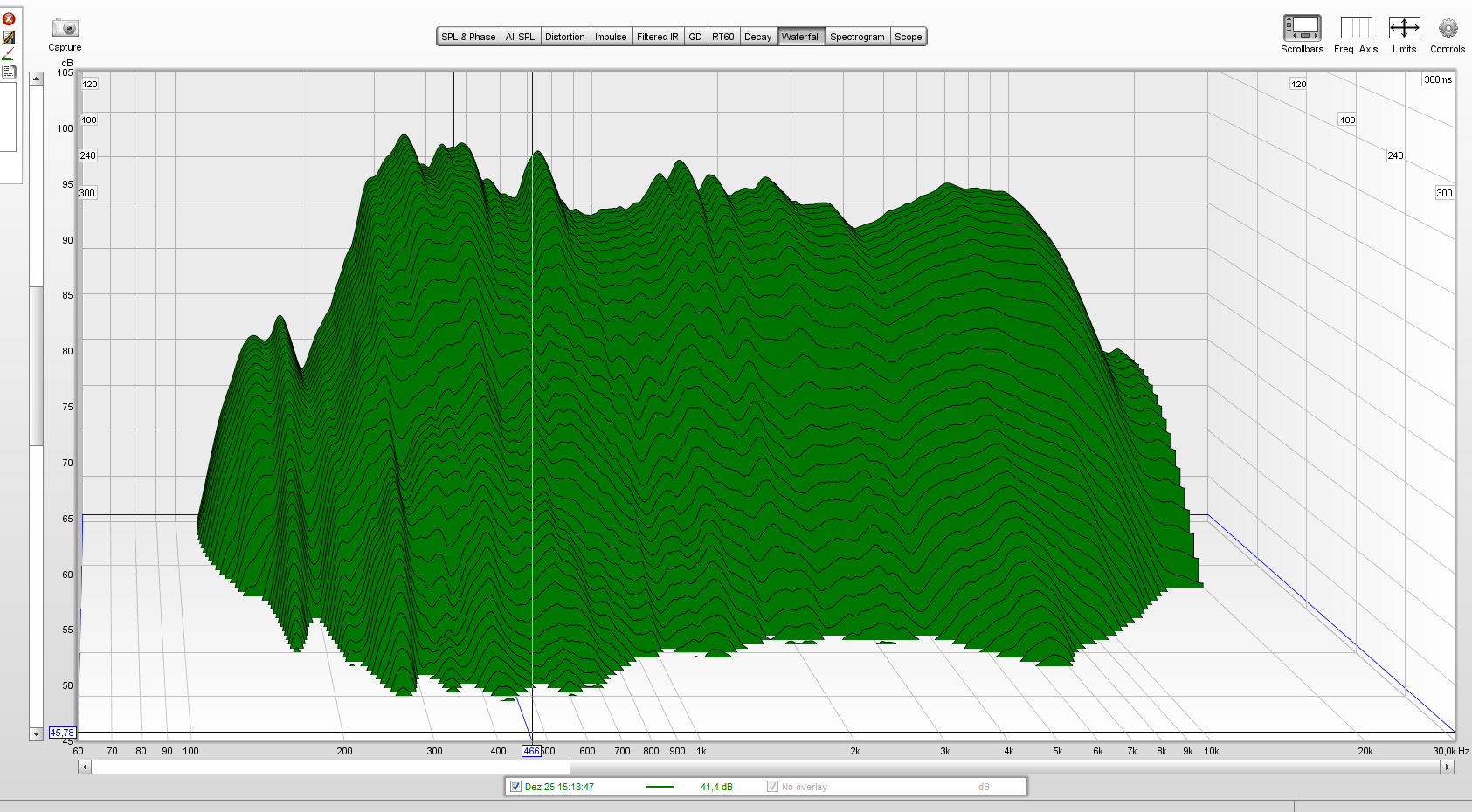
Task: Open the RT60 graph tab
Action: click(x=722, y=37)
